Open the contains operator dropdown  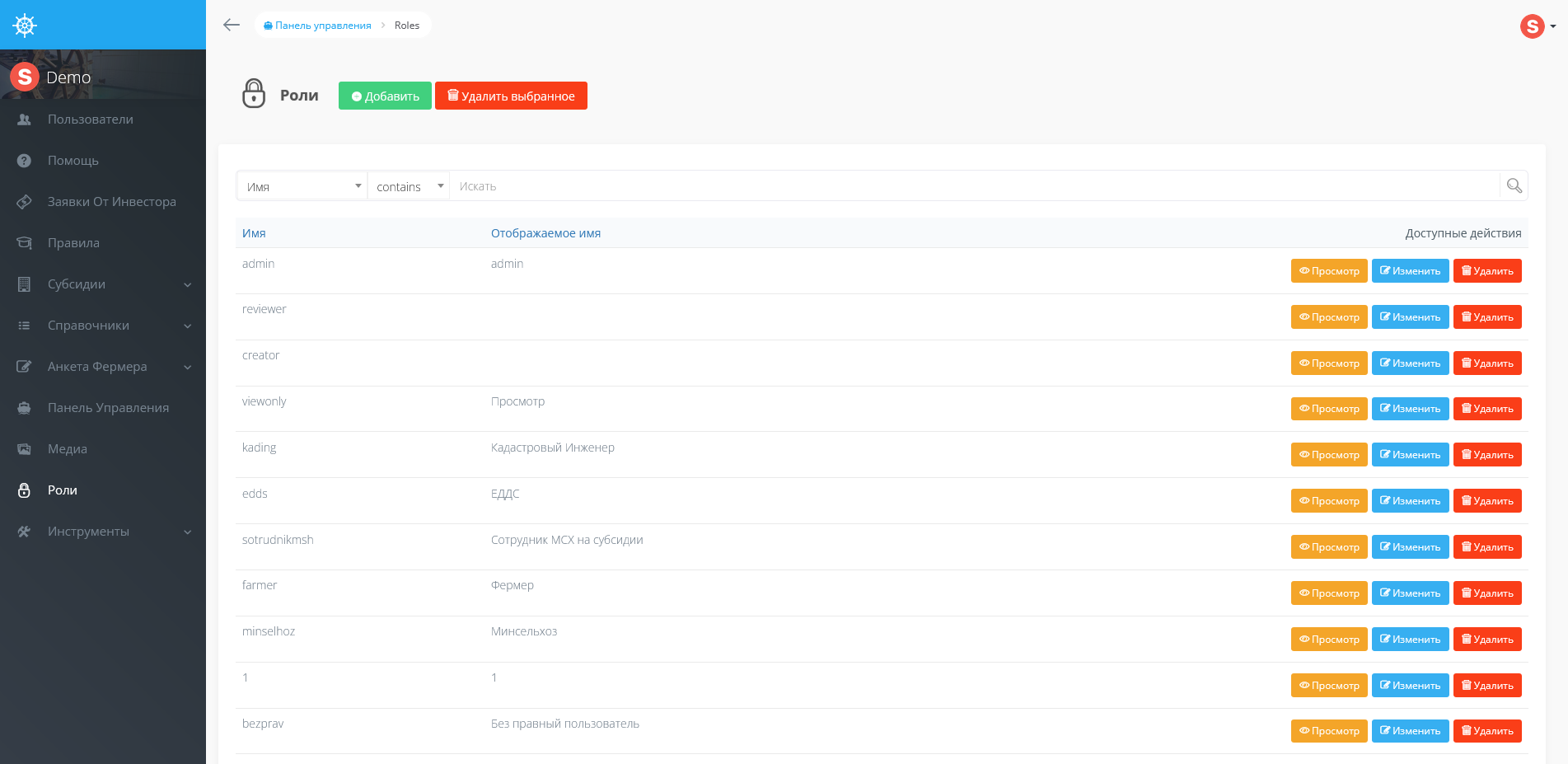(x=409, y=186)
